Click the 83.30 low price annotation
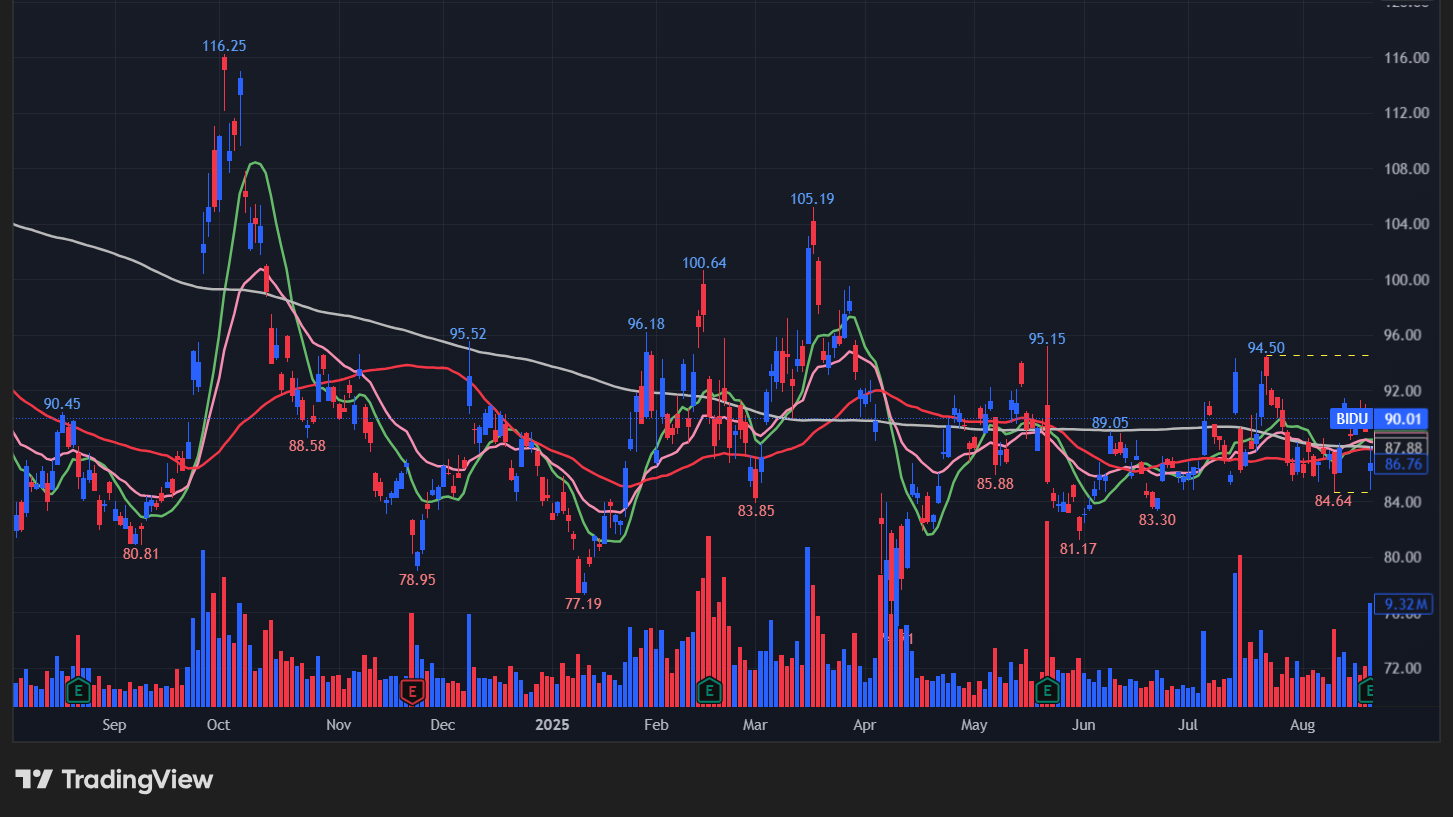Viewport: 1453px width, 817px height. coord(1157,520)
